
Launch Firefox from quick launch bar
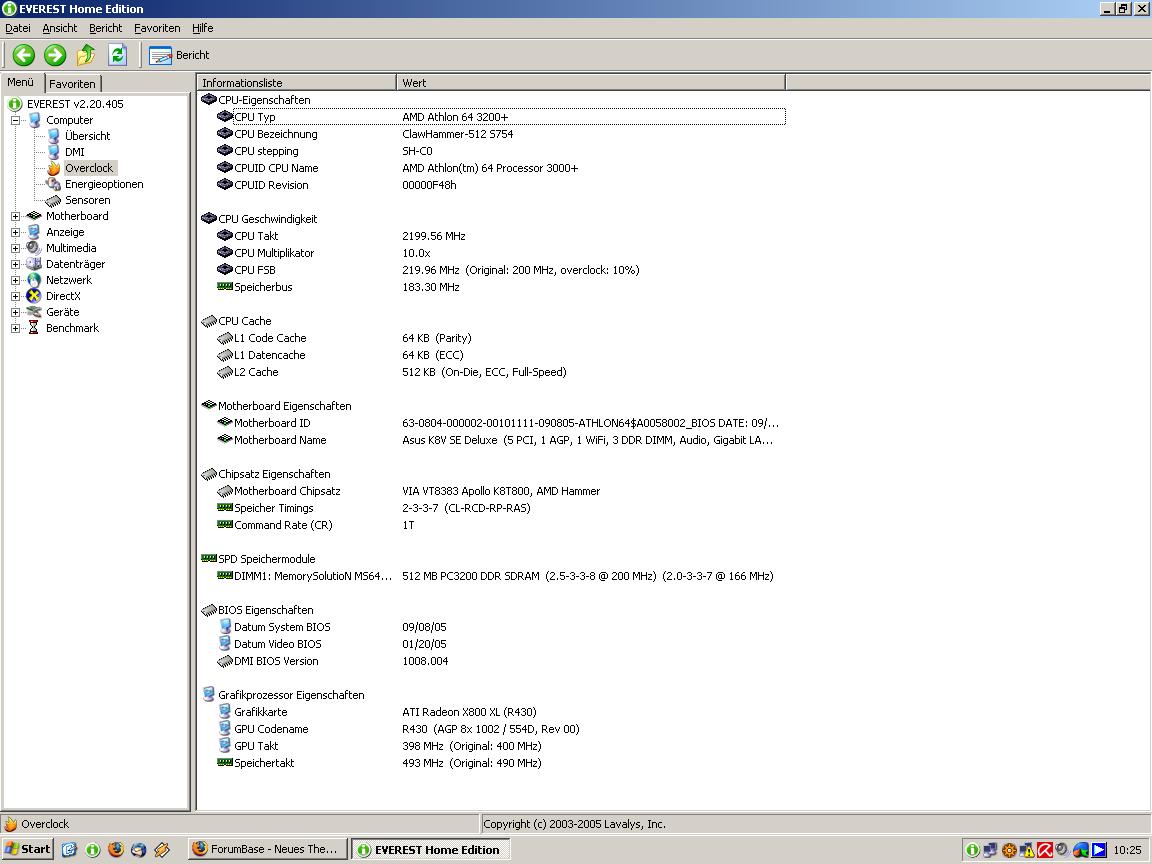[116, 849]
